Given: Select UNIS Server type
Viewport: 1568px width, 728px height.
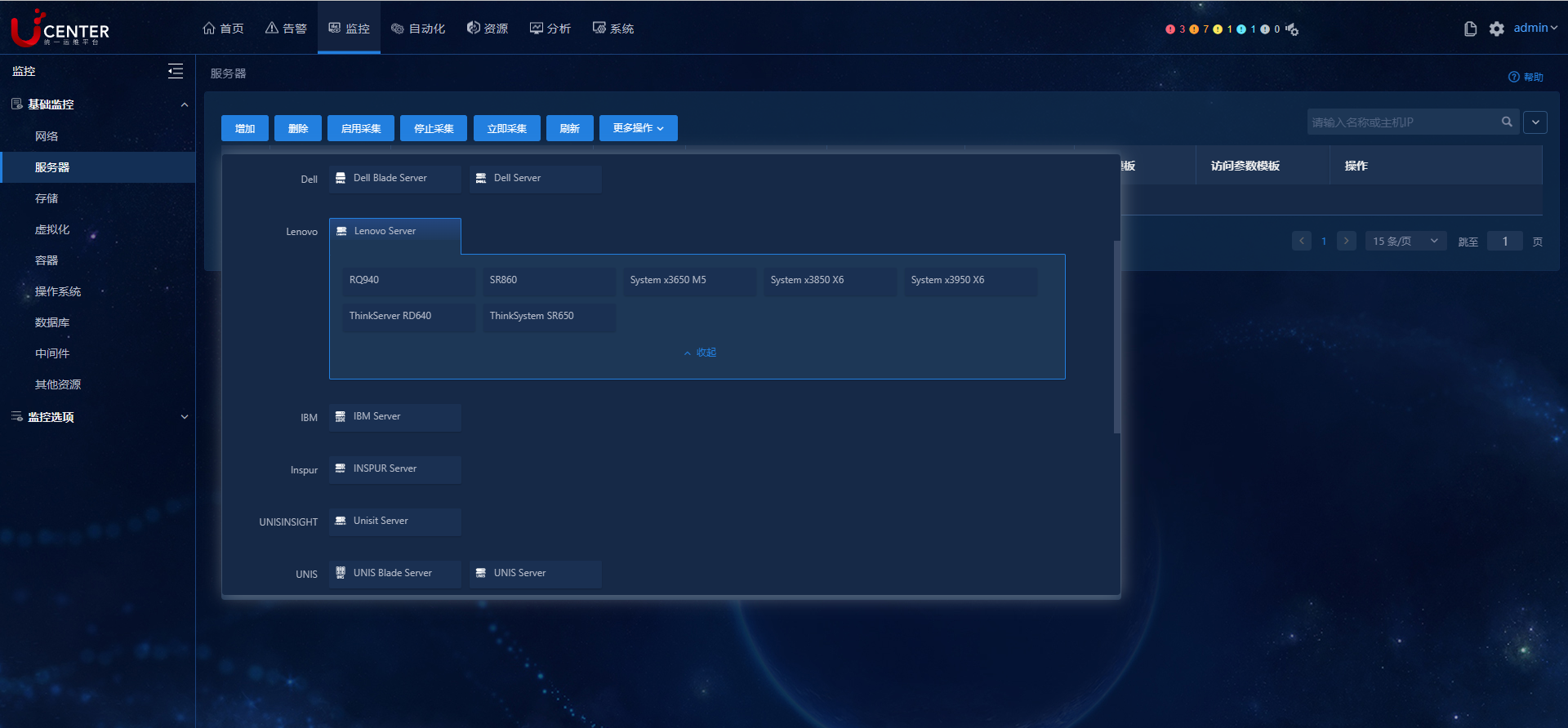Looking at the screenshot, I should [x=536, y=574].
